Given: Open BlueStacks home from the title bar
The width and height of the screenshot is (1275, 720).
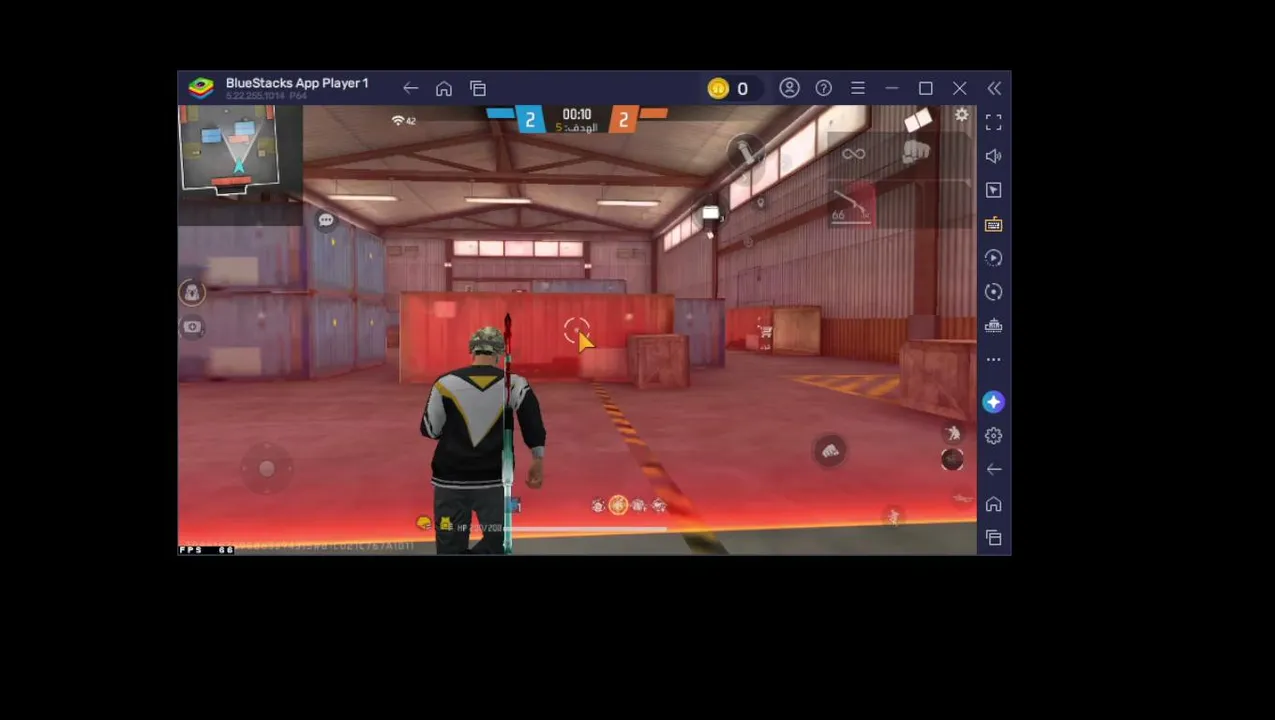Looking at the screenshot, I should click(444, 89).
